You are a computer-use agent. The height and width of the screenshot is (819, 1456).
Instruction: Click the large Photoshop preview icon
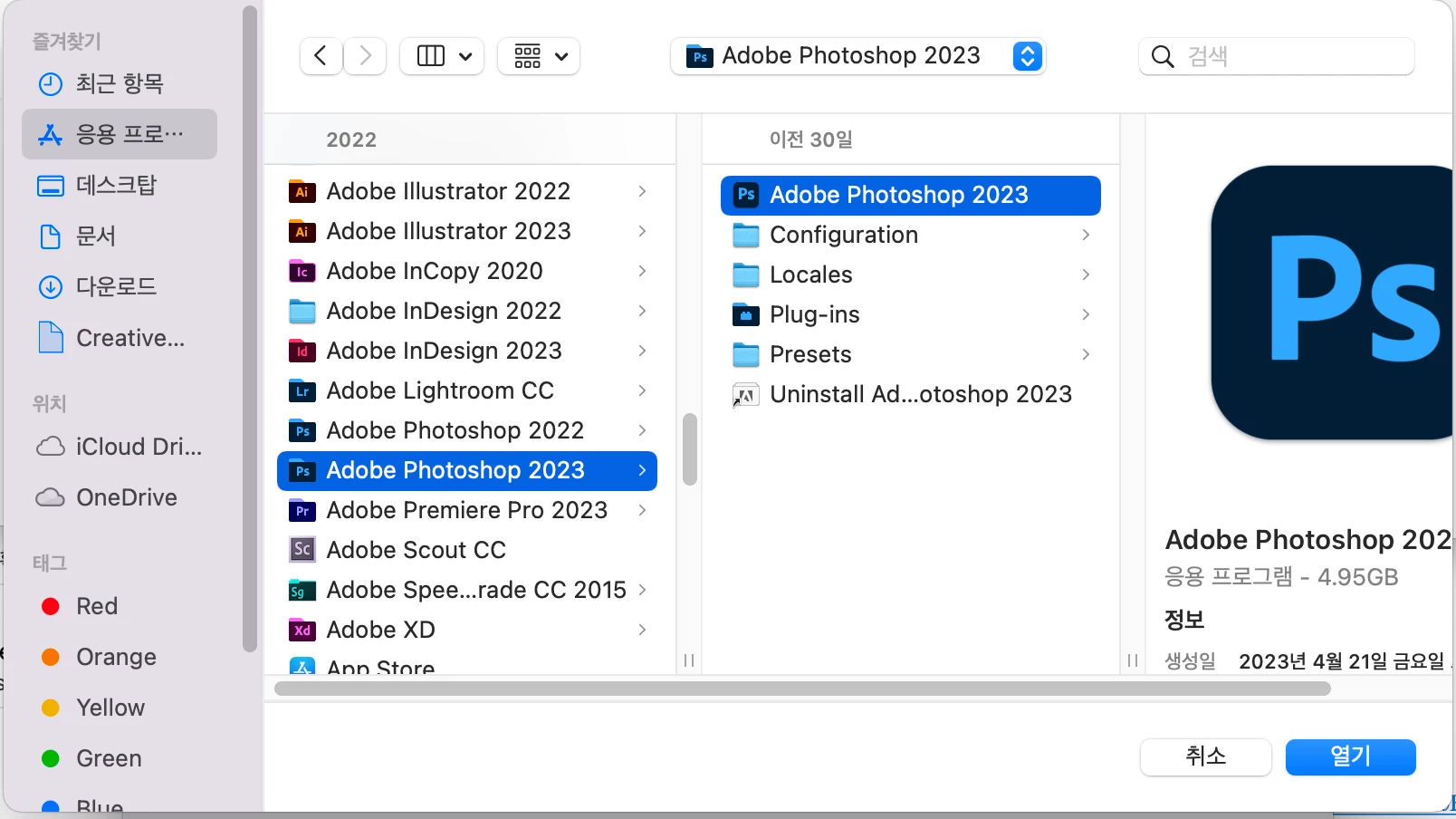click(x=1333, y=303)
